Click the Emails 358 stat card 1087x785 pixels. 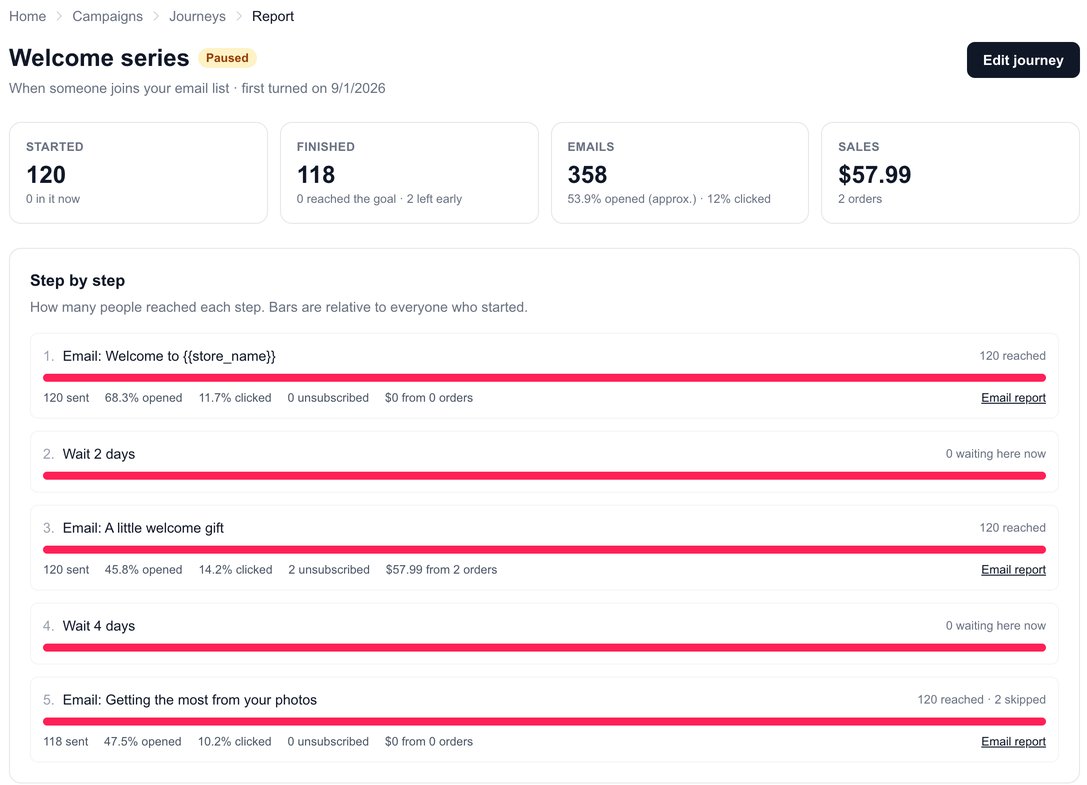(679, 173)
